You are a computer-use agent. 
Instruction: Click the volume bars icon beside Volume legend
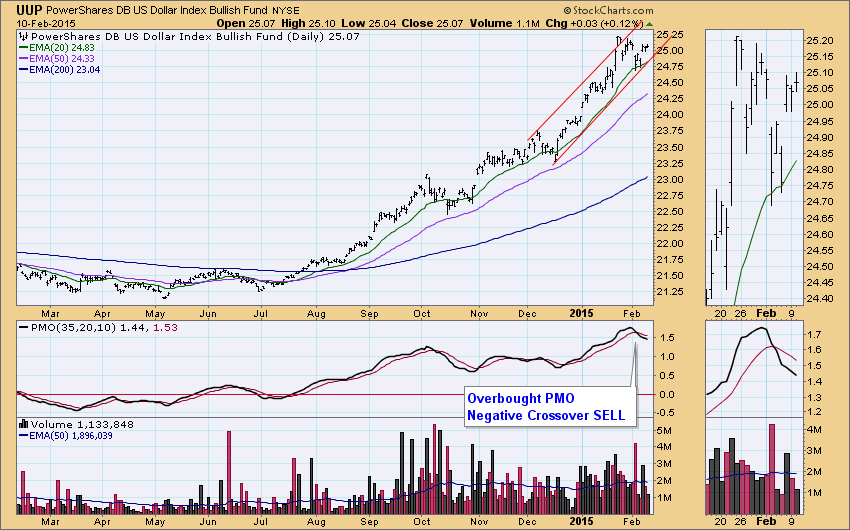click(23, 424)
